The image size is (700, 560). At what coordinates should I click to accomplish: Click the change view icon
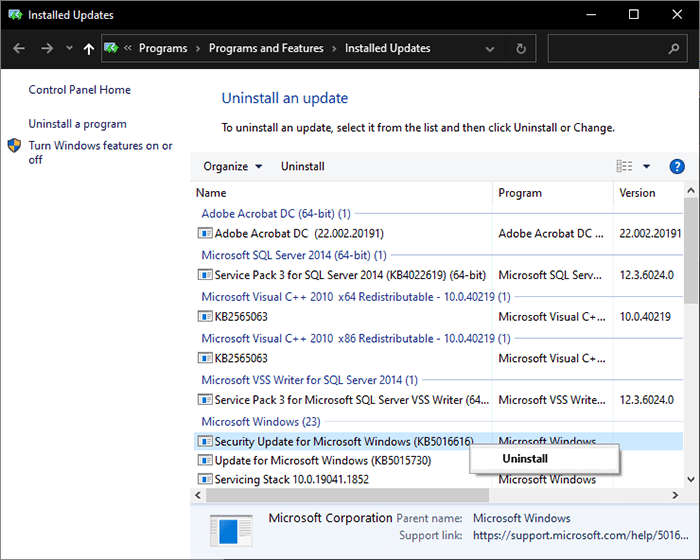(x=624, y=166)
